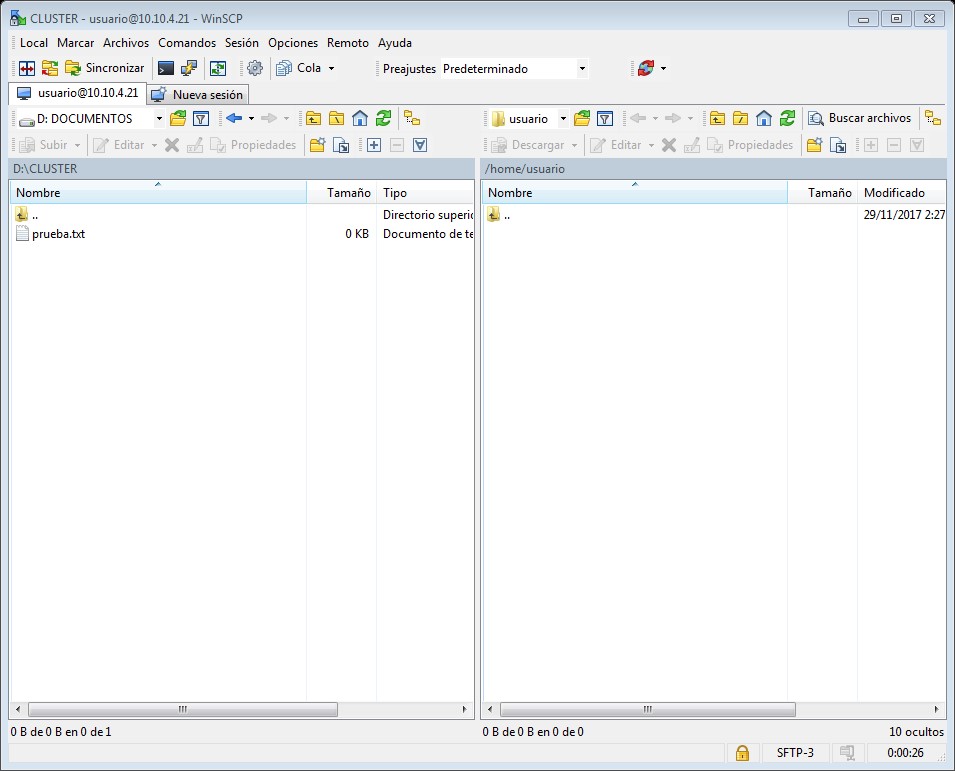Open preferences gear icon
The image size is (955, 771).
pos(255,68)
